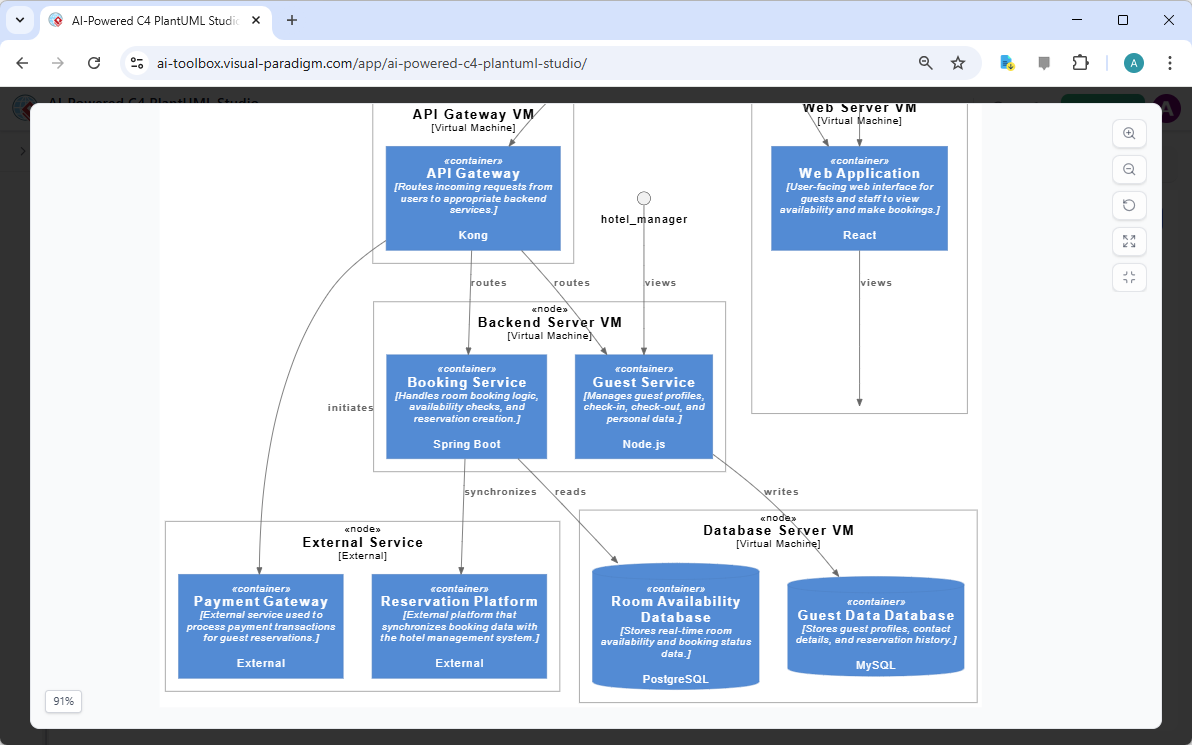Select the API Gateway container in the diagram
The image size is (1192, 745).
click(472, 197)
